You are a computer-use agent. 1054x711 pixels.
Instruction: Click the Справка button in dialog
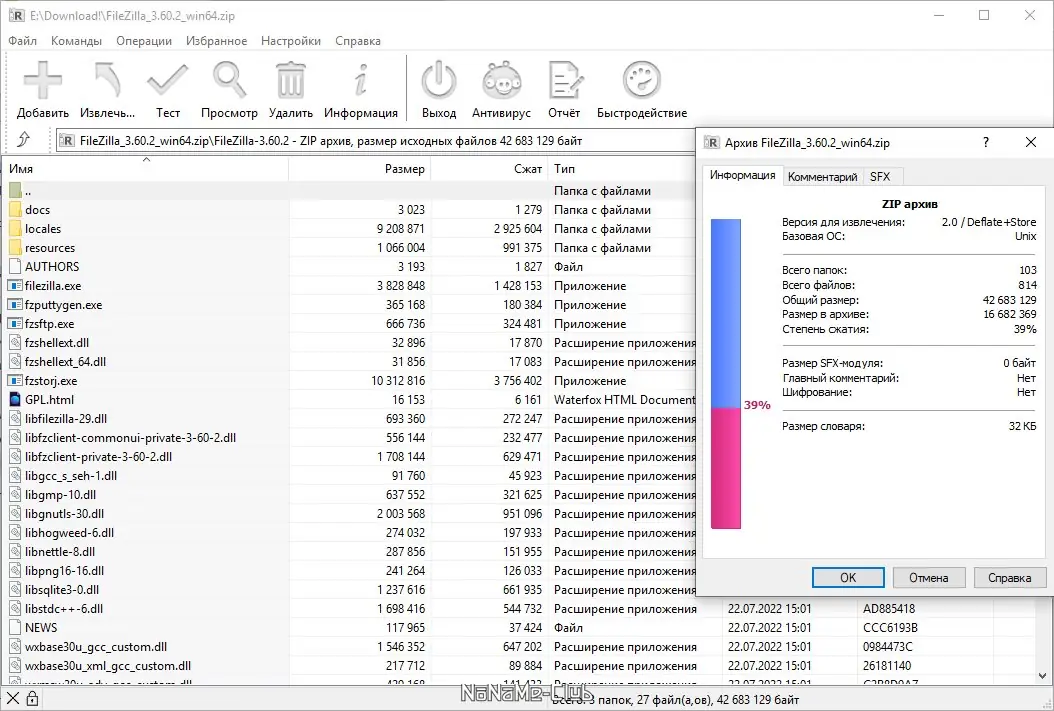point(1009,578)
